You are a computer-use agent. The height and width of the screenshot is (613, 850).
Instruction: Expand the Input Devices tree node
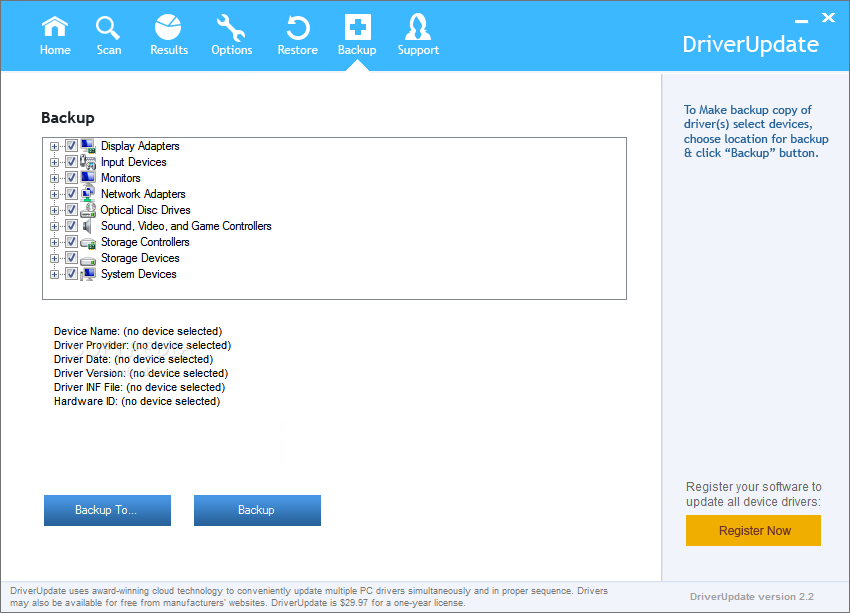(x=54, y=162)
